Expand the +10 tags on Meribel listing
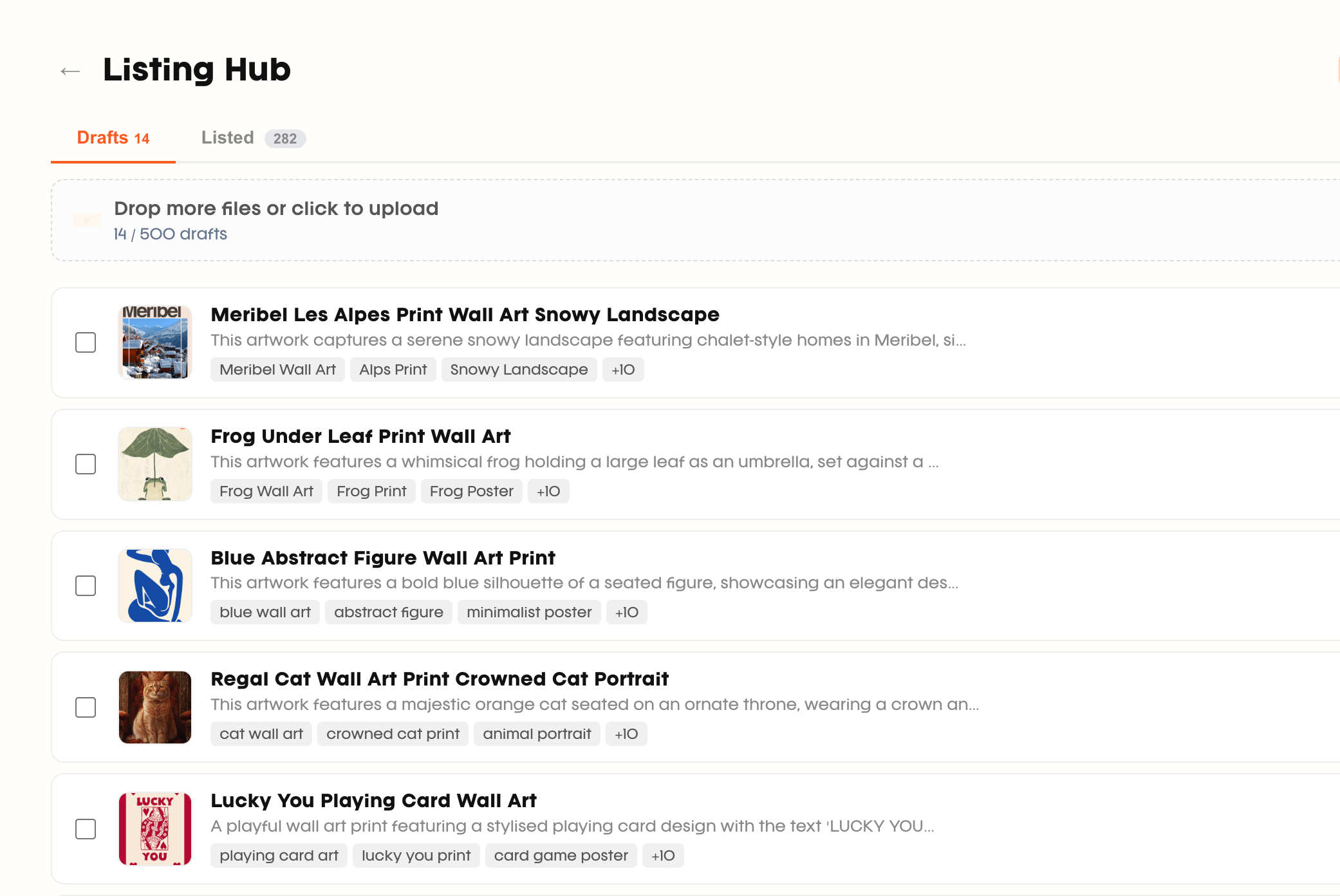 622,369
